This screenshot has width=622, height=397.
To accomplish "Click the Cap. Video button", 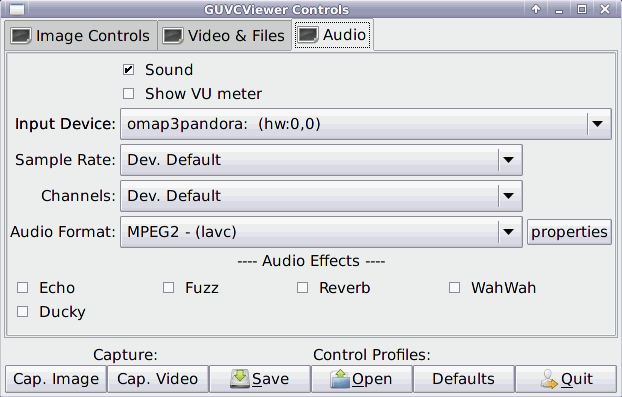I will pyautogui.click(x=158, y=379).
